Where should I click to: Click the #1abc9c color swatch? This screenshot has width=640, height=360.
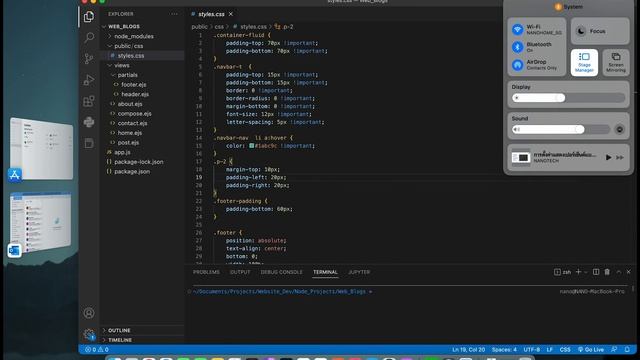click(251, 146)
